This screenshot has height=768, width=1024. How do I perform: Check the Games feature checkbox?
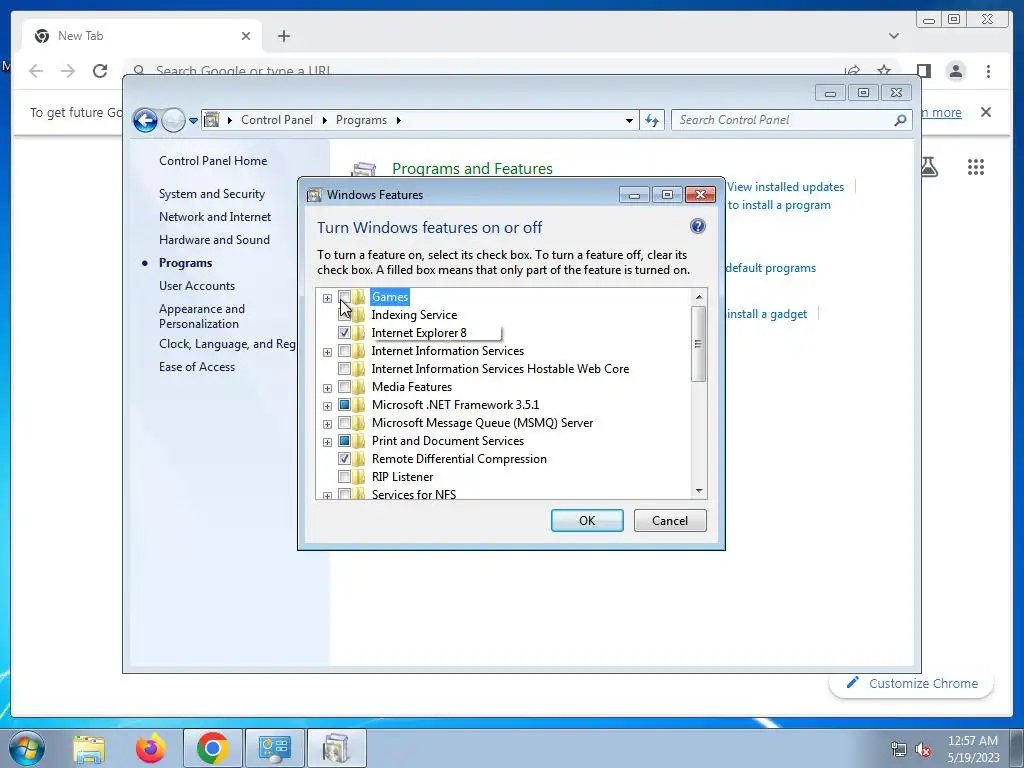click(x=344, y=297)
